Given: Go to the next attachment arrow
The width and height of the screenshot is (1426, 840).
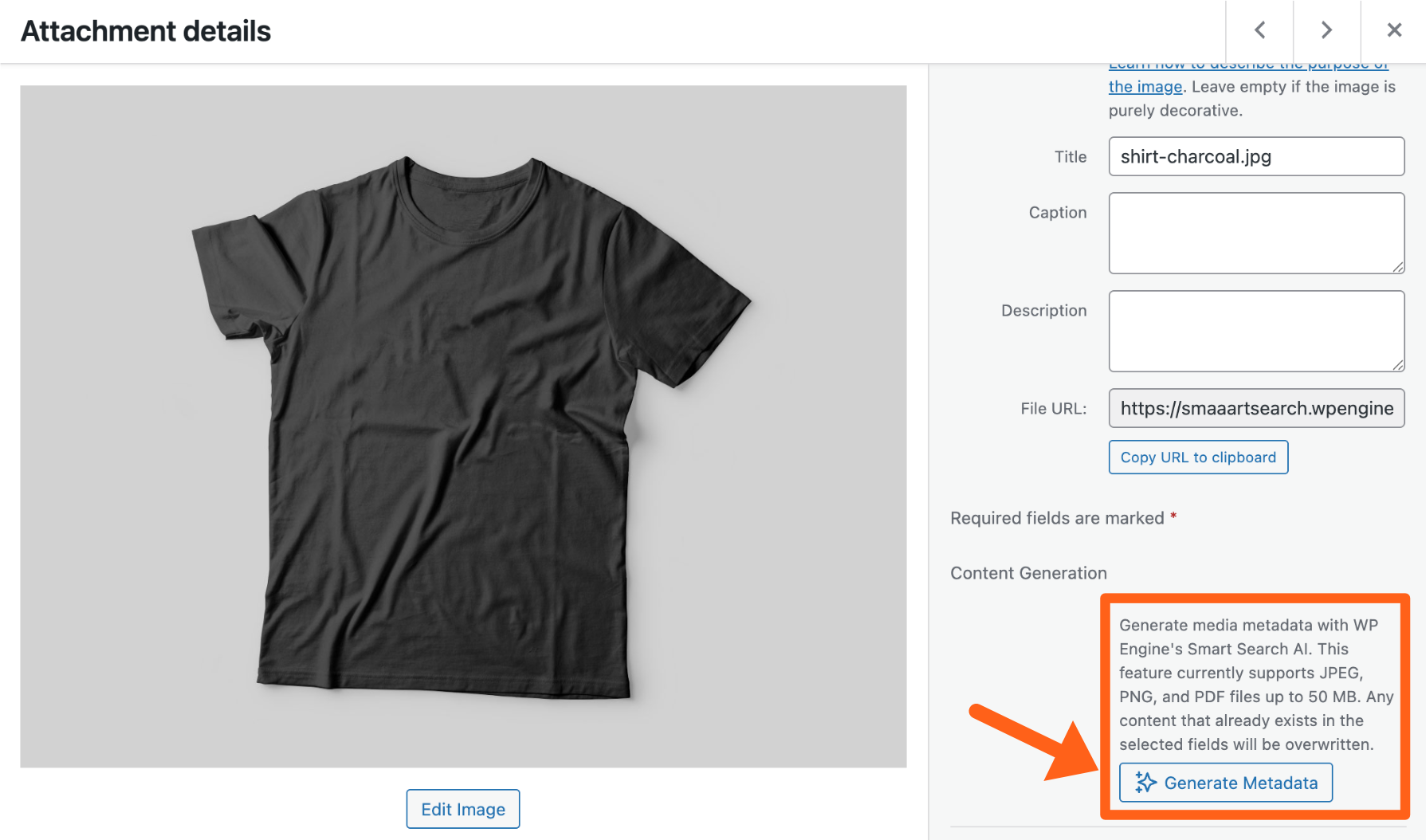Looking at the screenshot, I should 1326,30.
